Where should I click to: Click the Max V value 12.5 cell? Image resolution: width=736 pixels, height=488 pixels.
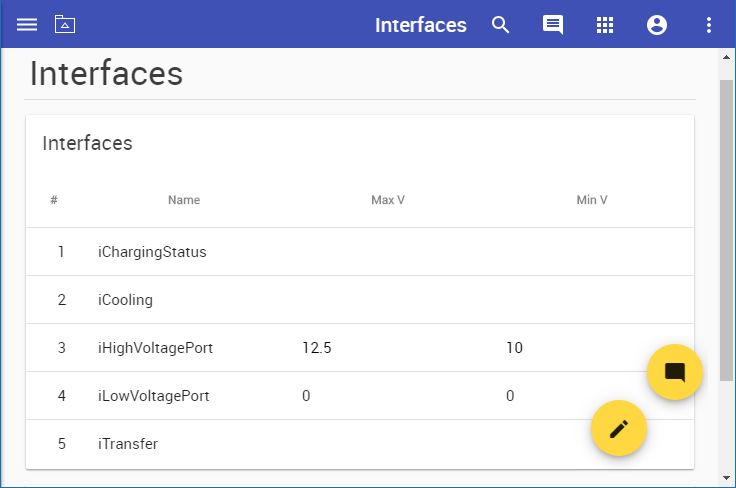click(317, 348)
